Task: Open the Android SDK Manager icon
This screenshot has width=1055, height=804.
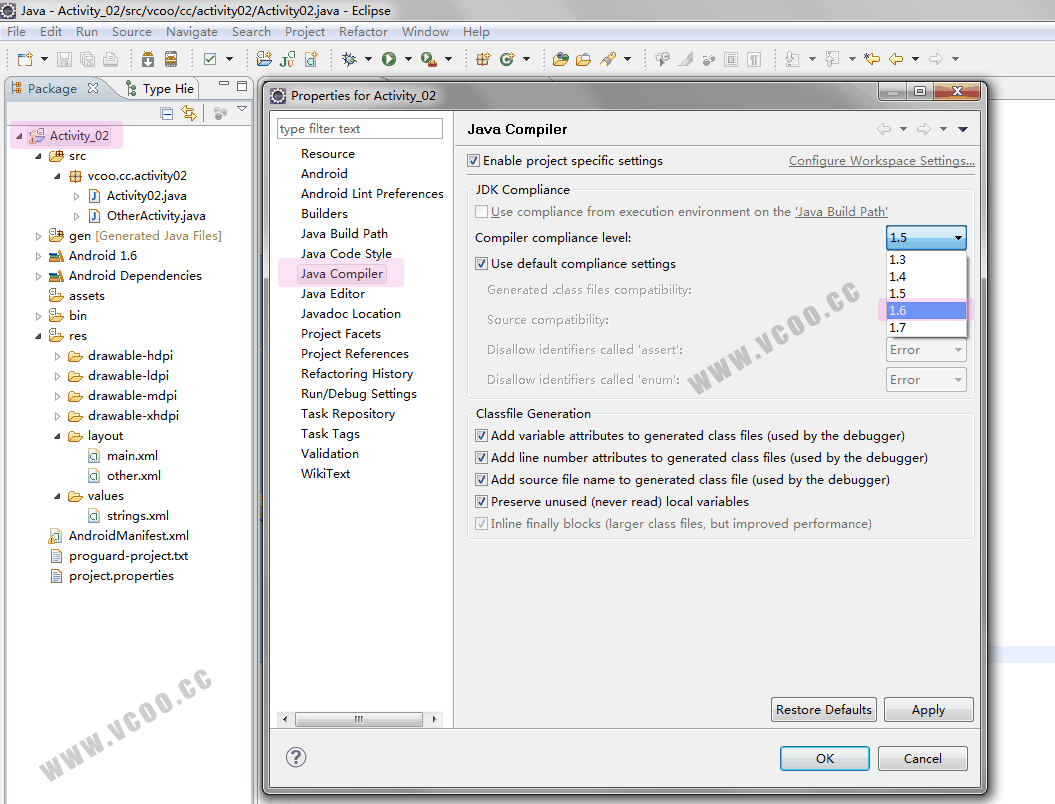Action: (146, 59)
